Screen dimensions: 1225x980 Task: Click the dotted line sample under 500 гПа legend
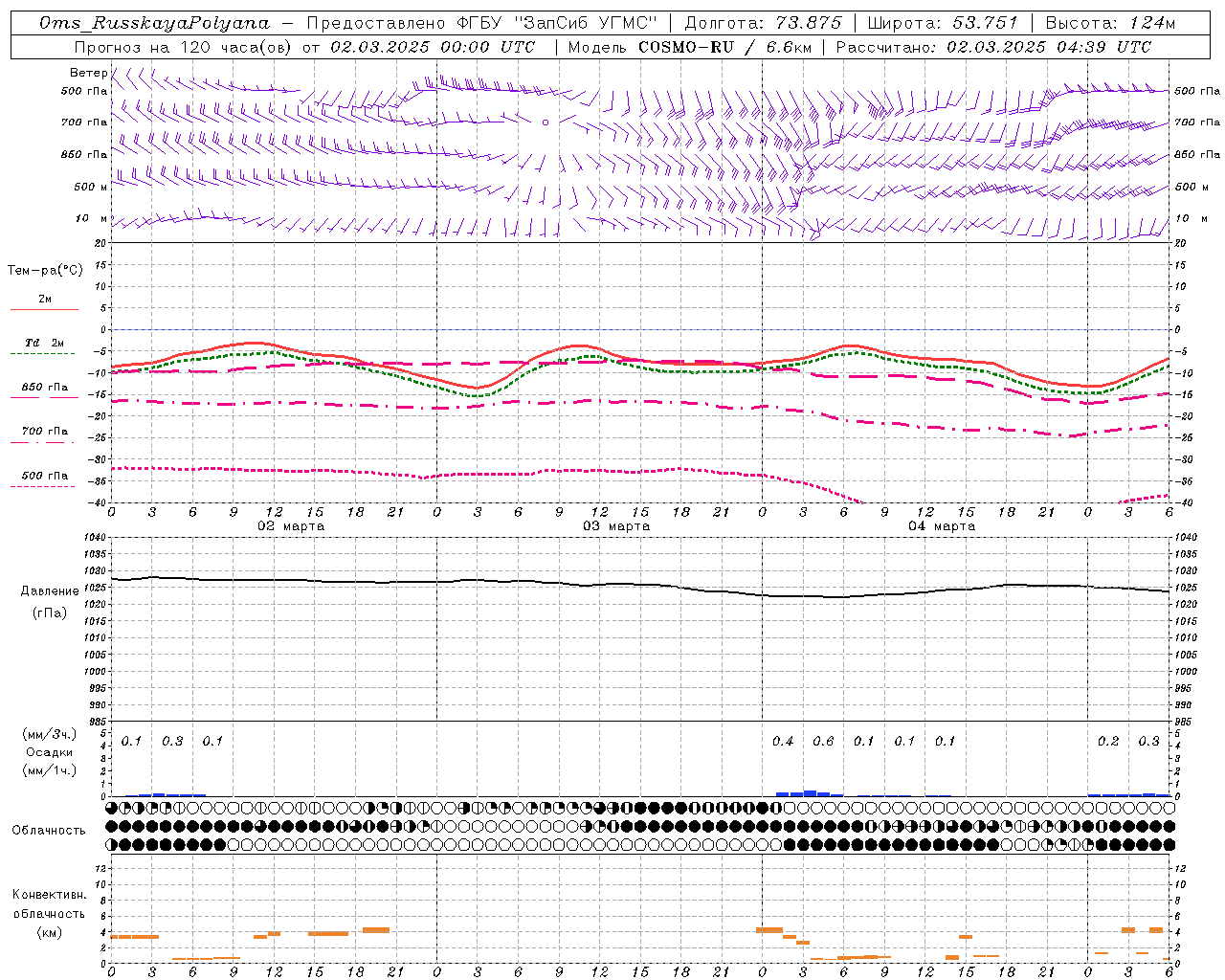point(44,487)
